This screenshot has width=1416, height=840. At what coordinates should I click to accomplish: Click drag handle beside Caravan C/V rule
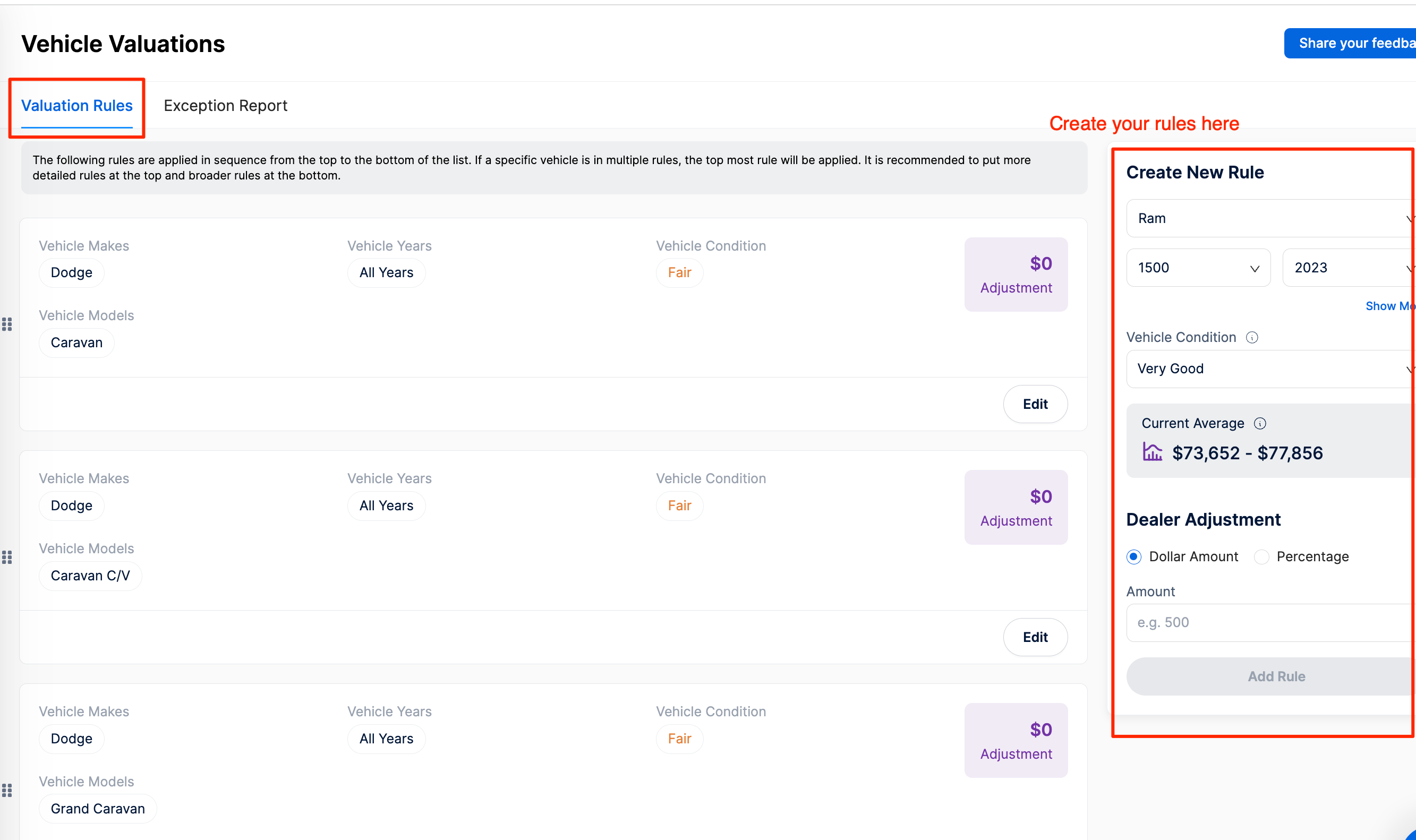click(x=7, y=558)
